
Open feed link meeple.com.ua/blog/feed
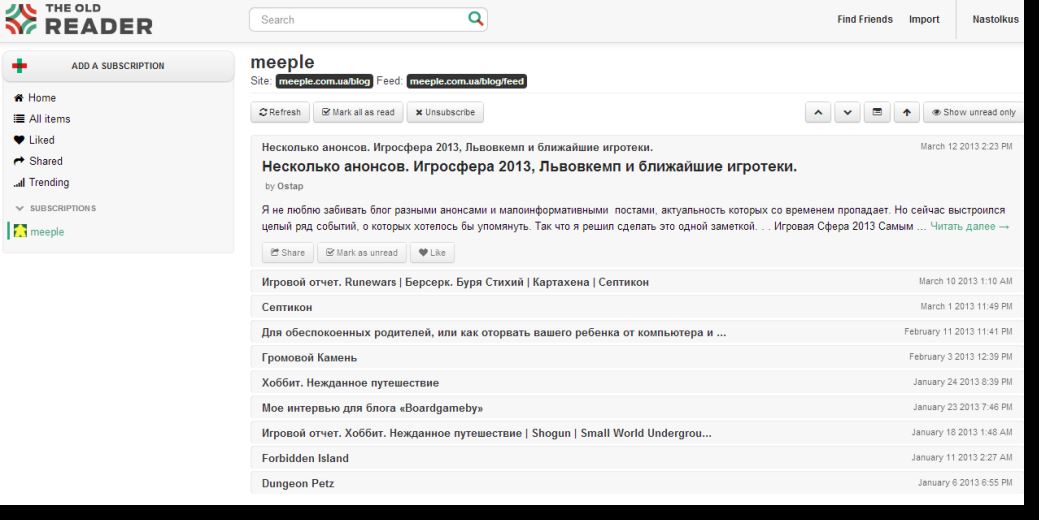(x=466, y=81)
